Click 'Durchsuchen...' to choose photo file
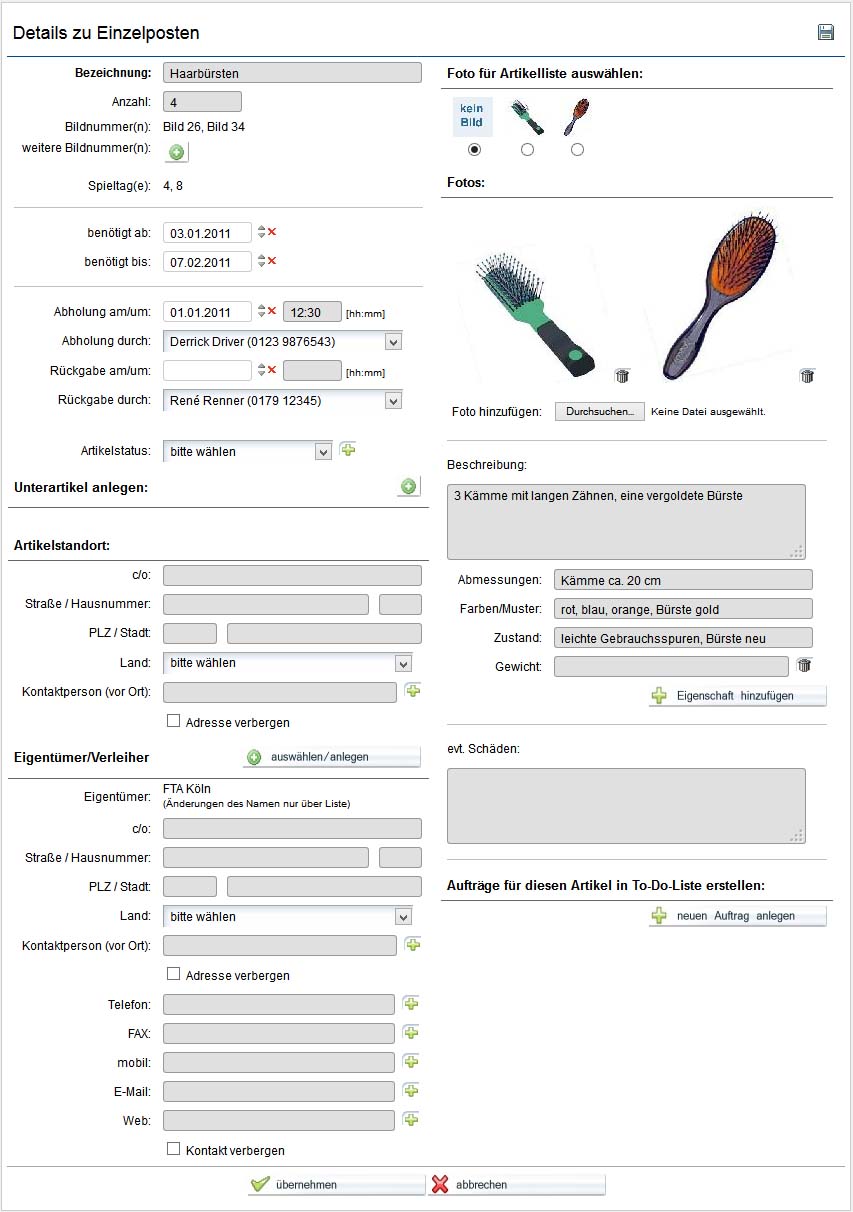853x1212 pixels. click(x=600, y=412)
